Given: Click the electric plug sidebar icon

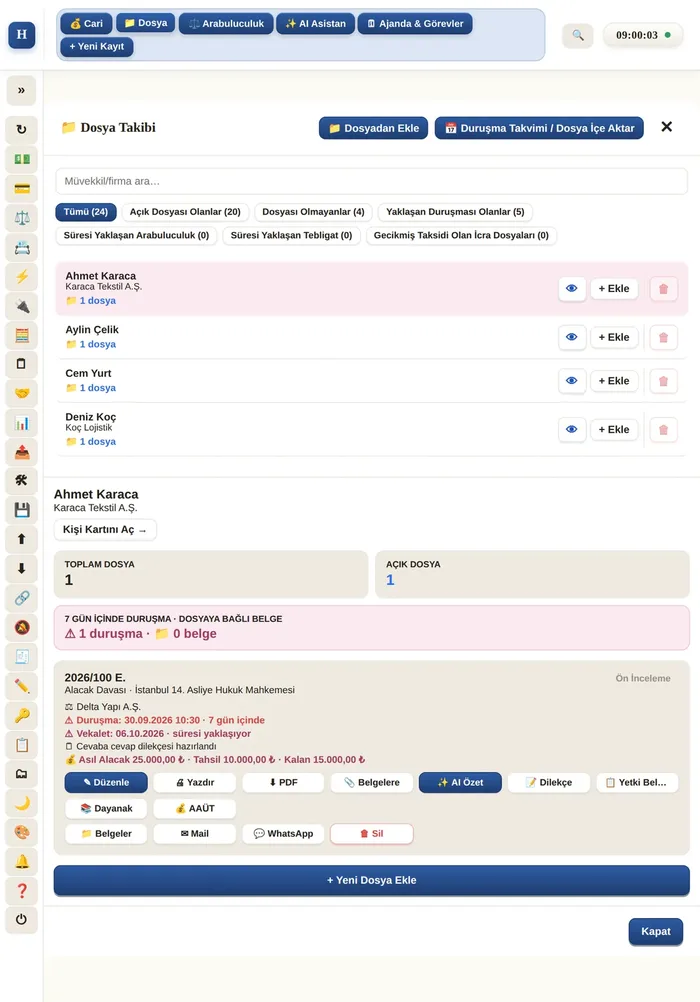Looking at the screenshot, I should point(22,306).
